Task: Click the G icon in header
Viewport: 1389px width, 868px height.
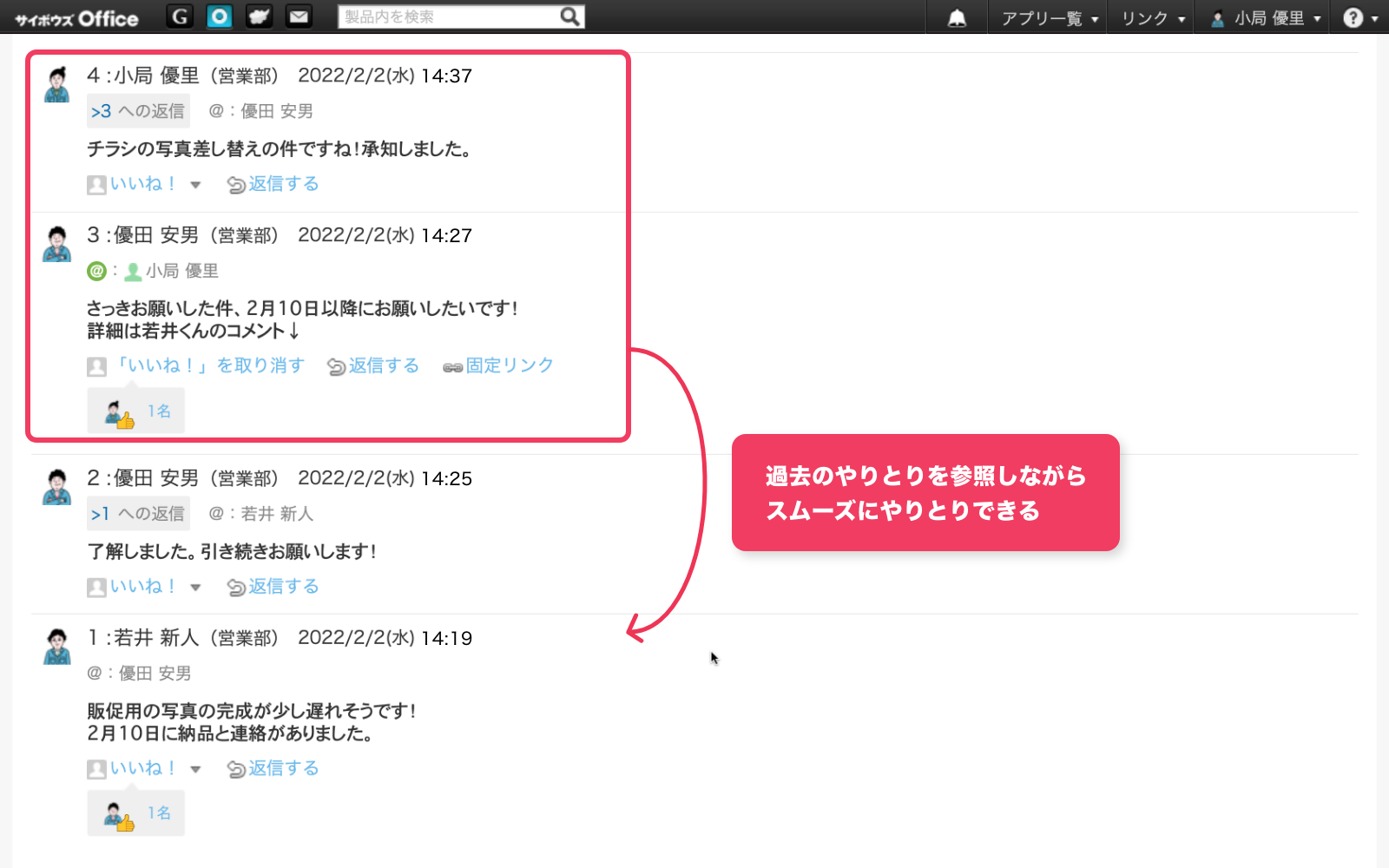Action: click(x=180, y=16)
